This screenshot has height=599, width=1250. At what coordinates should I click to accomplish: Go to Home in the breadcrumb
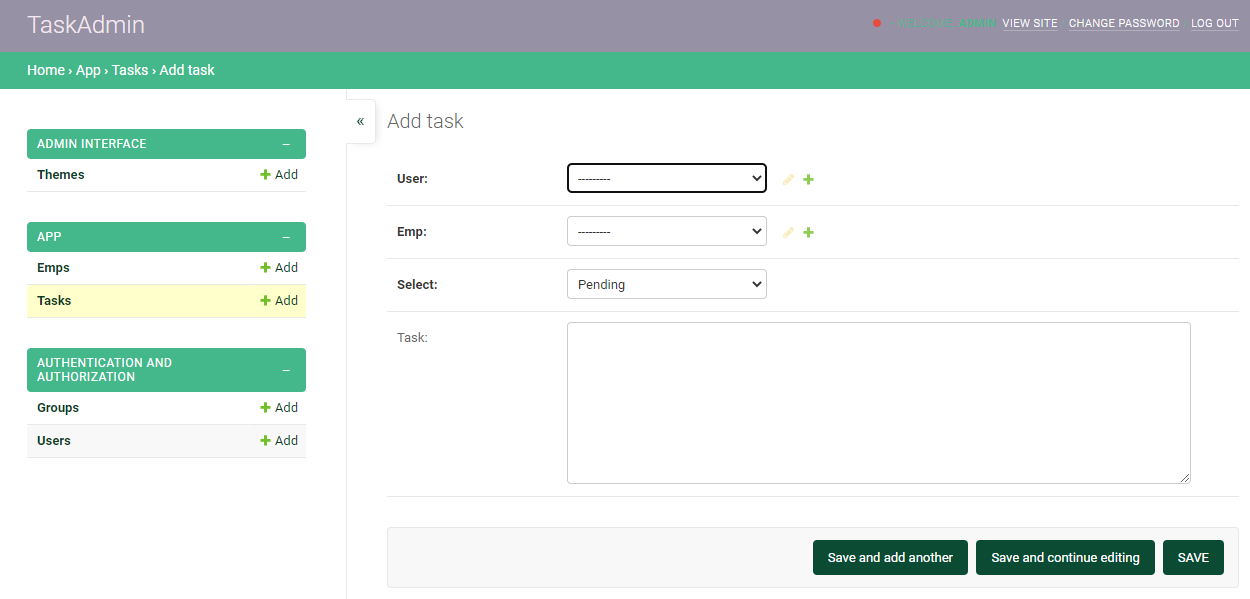tap(46, 70)
